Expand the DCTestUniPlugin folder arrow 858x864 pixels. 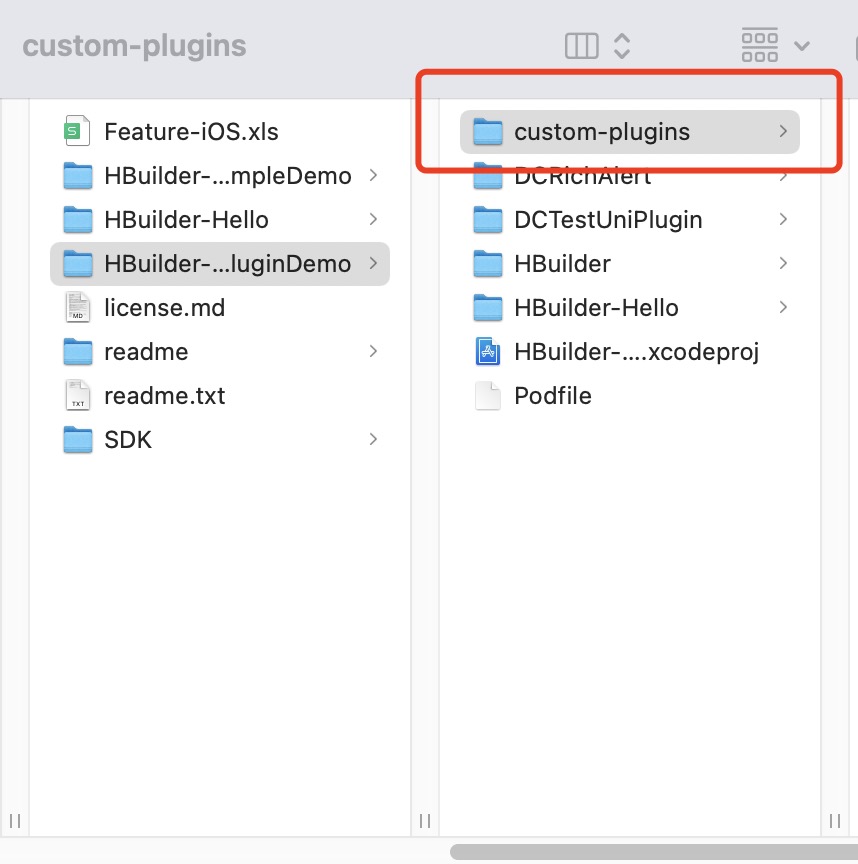pyautogui.click(x=783, y=219)
